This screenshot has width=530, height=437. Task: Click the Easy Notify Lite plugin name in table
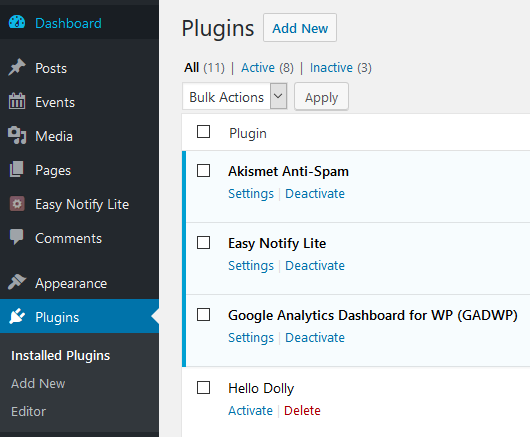pos(277,243)
